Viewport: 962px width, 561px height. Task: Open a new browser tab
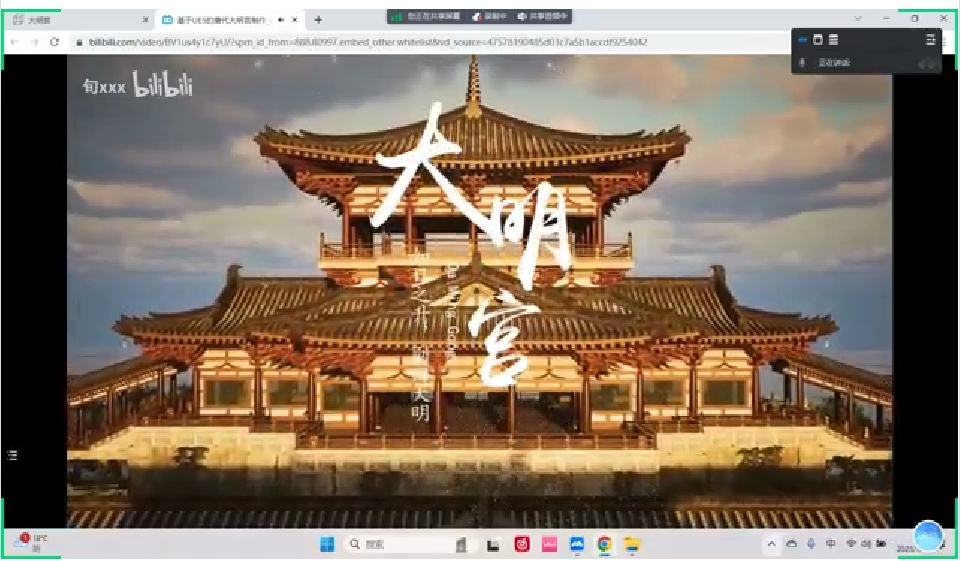click(x=318, y=19)
